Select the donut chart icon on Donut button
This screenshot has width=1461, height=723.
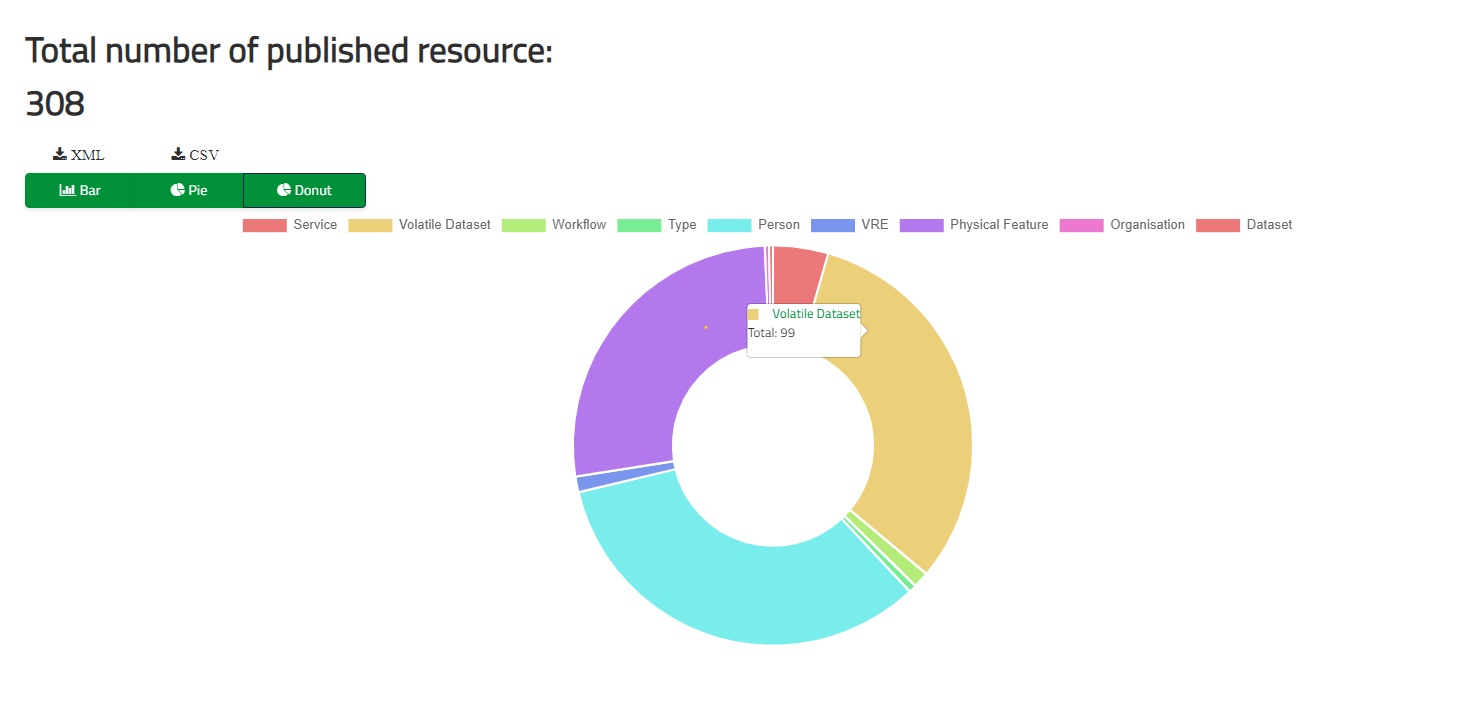pos(284,190)
